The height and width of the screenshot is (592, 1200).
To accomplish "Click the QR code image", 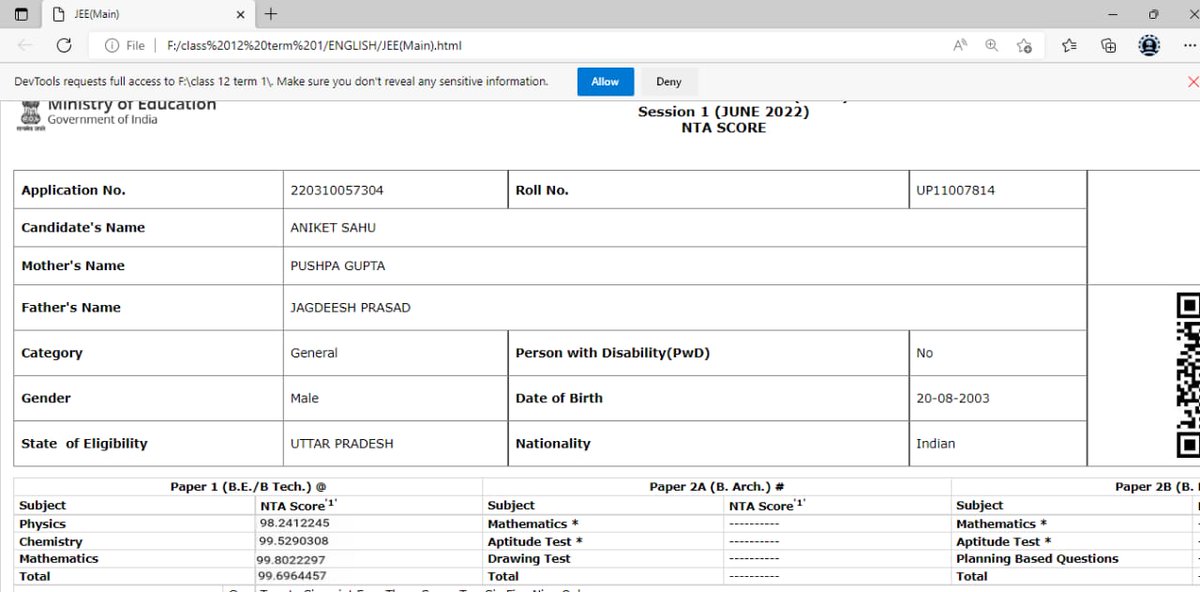I will tap(1187, 375).
